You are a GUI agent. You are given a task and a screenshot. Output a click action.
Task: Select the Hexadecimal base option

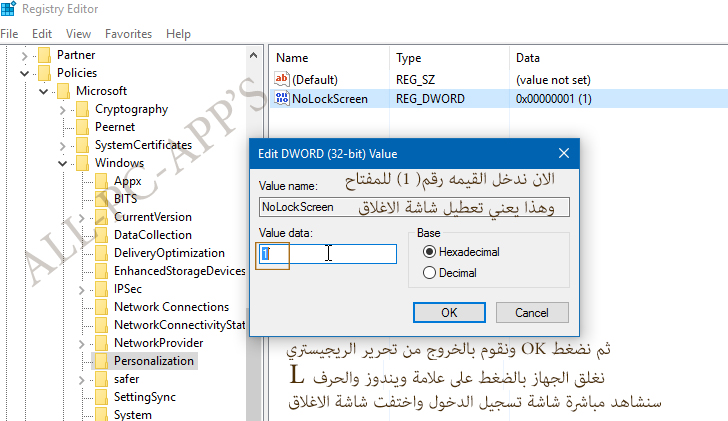click(430, 252)
